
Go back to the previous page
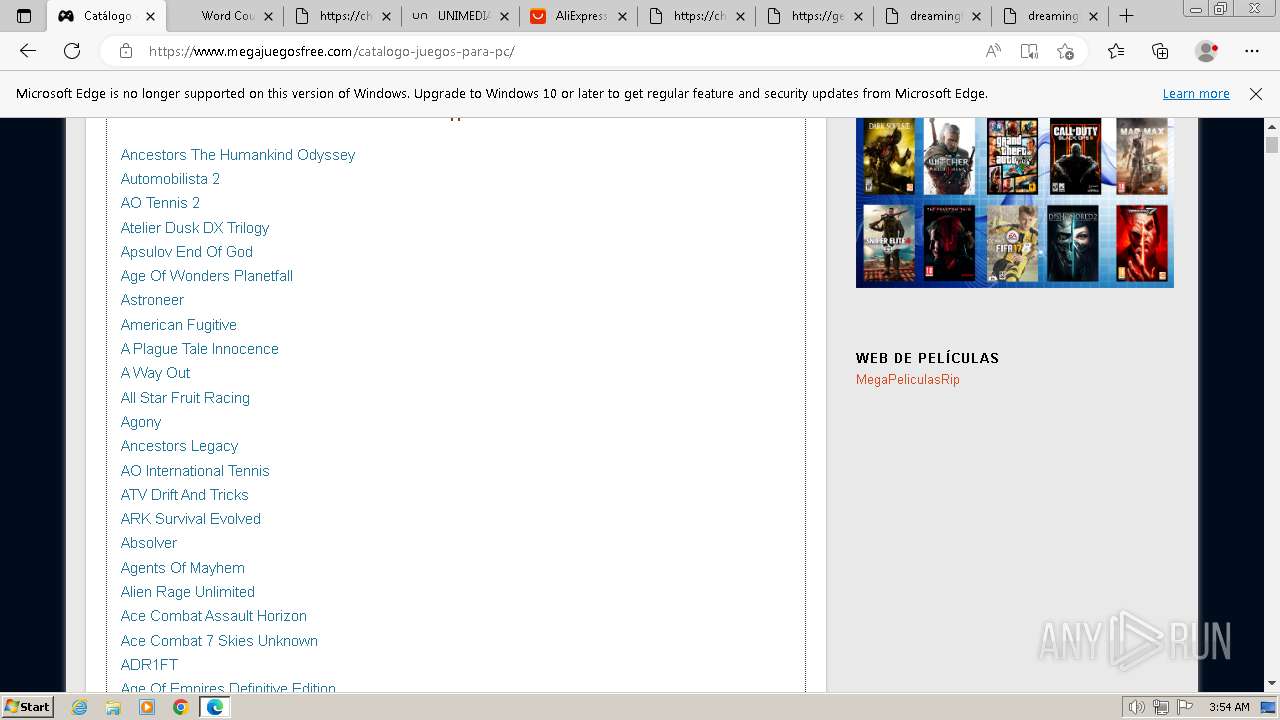point(28,51)
